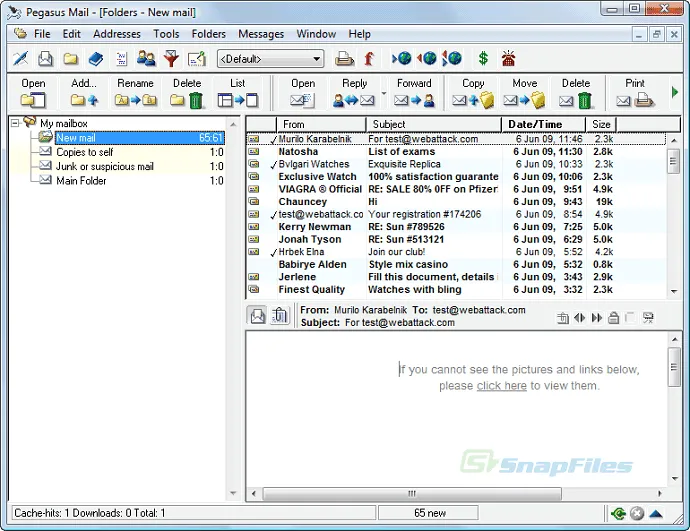The width and height of the screenshot is (690, 531).
Task: Select the New mail folder
Action: tap(140, 138)
